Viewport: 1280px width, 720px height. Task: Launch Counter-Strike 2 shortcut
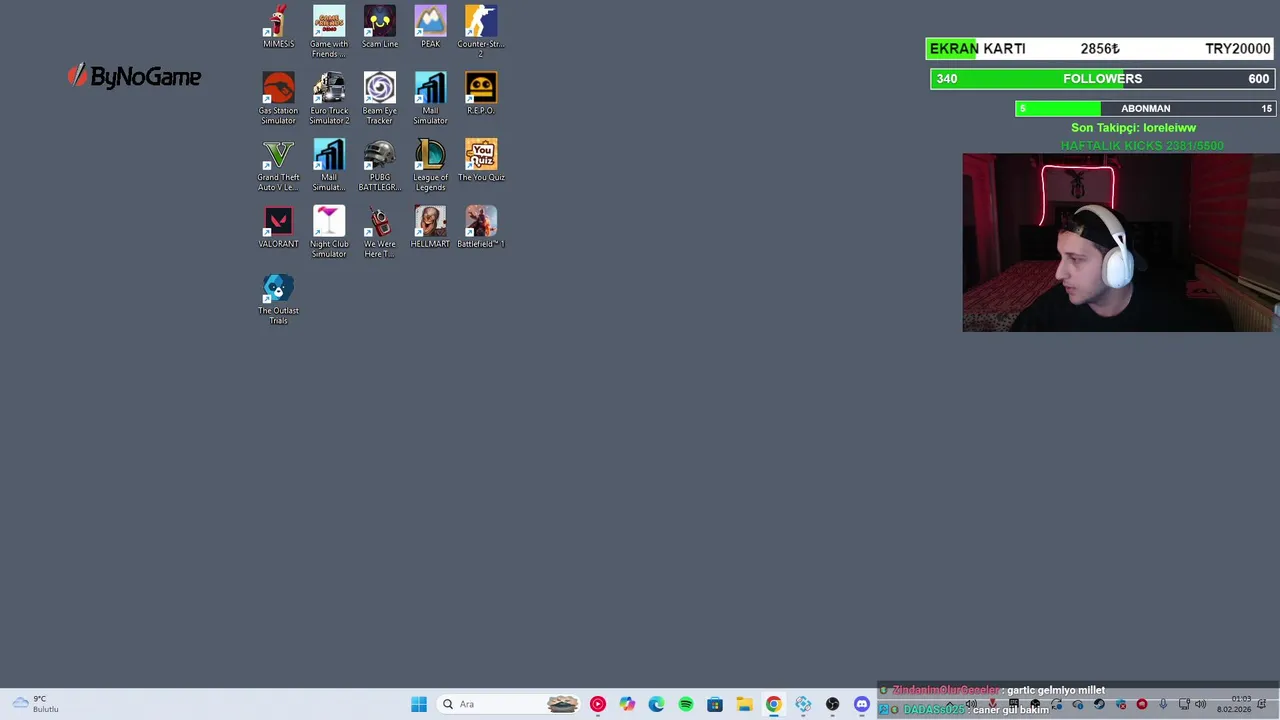481,31
